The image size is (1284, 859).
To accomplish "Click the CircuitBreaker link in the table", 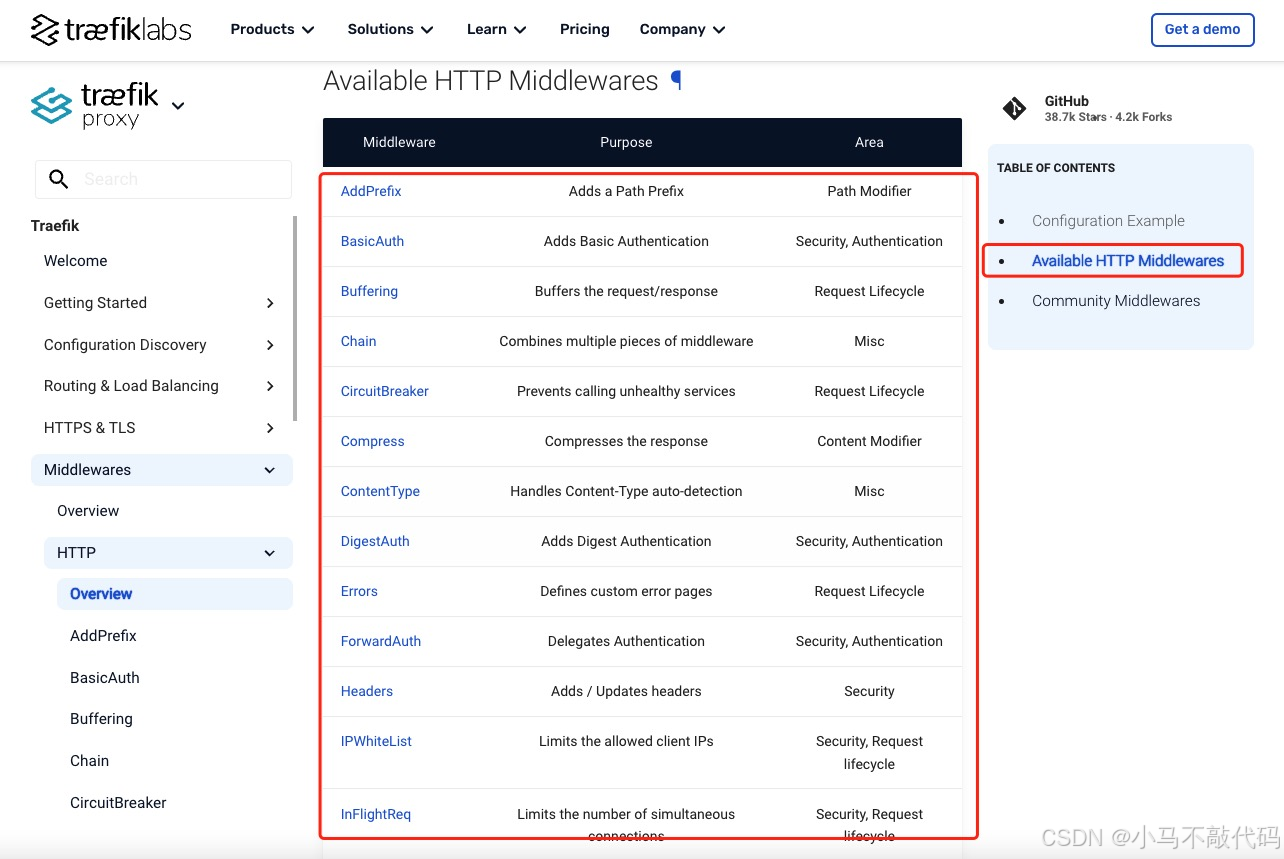I will (384, 391).
